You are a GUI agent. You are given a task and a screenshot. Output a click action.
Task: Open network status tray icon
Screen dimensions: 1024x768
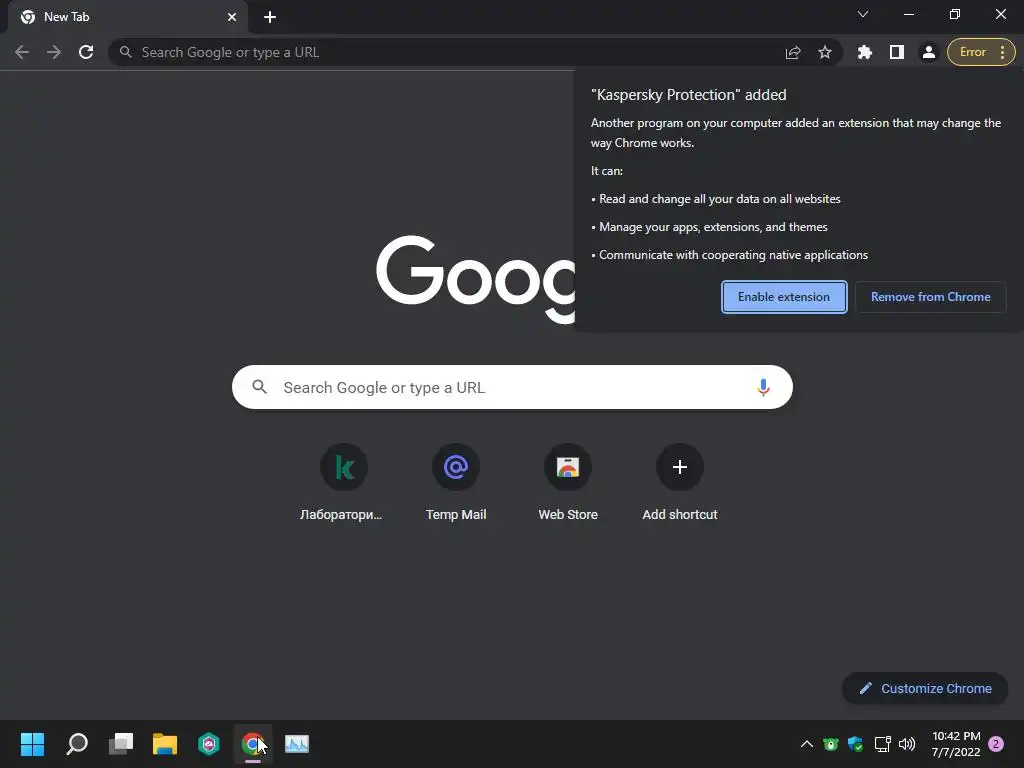tap(882, 744)
